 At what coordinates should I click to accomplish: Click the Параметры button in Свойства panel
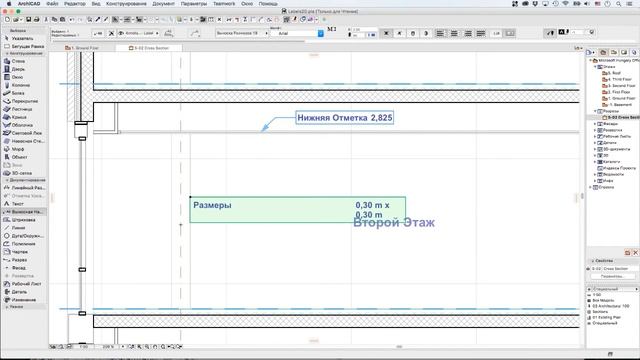tap(613, 276)
